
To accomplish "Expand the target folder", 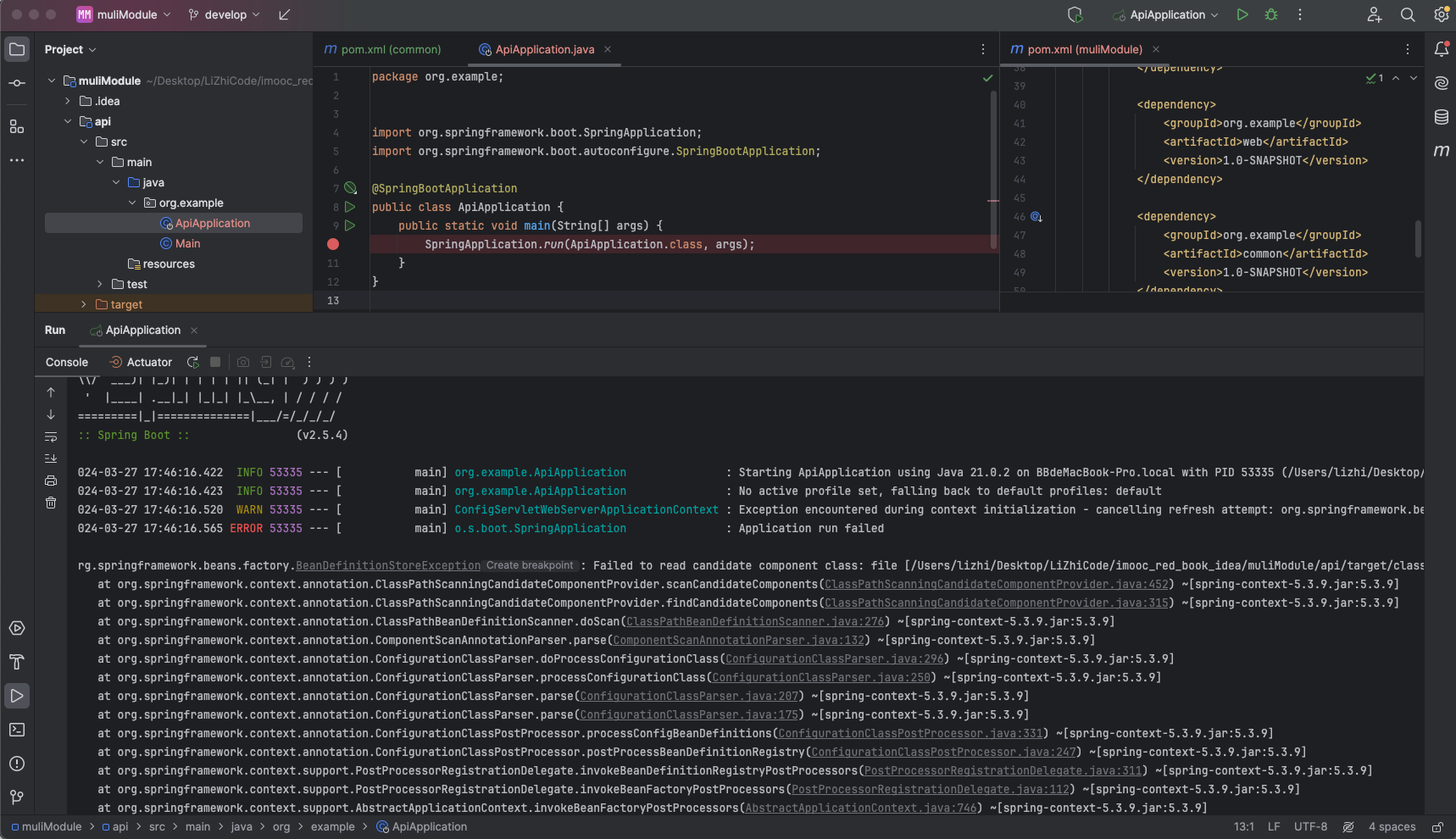I will (84, 304).
